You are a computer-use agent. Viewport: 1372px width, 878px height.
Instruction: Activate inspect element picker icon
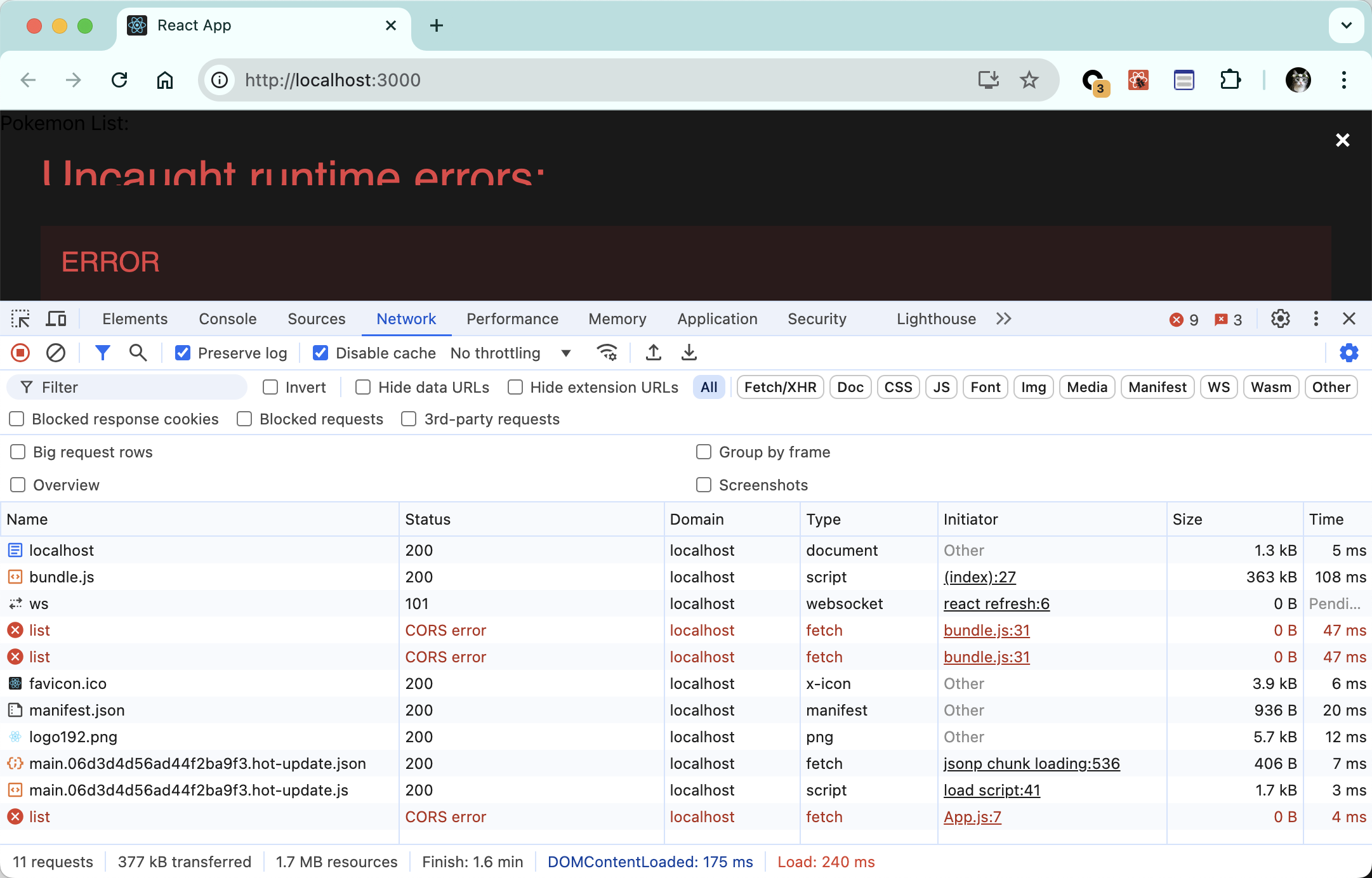click(20, 318)
